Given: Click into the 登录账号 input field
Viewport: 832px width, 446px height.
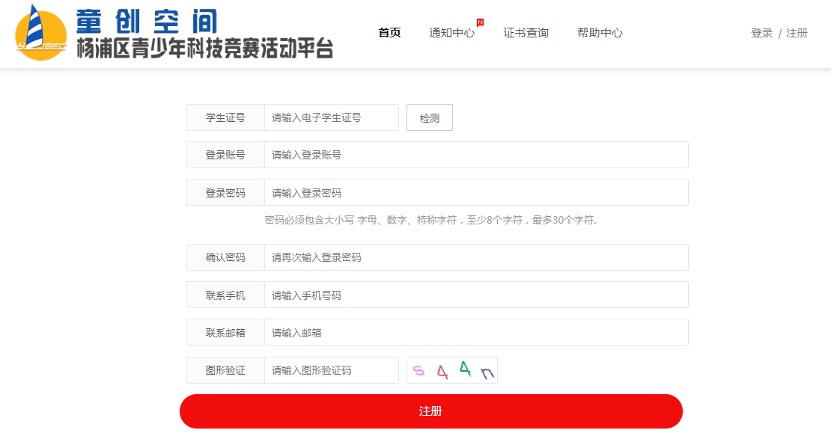Looking at the screenshot, I should click(476, 155).
